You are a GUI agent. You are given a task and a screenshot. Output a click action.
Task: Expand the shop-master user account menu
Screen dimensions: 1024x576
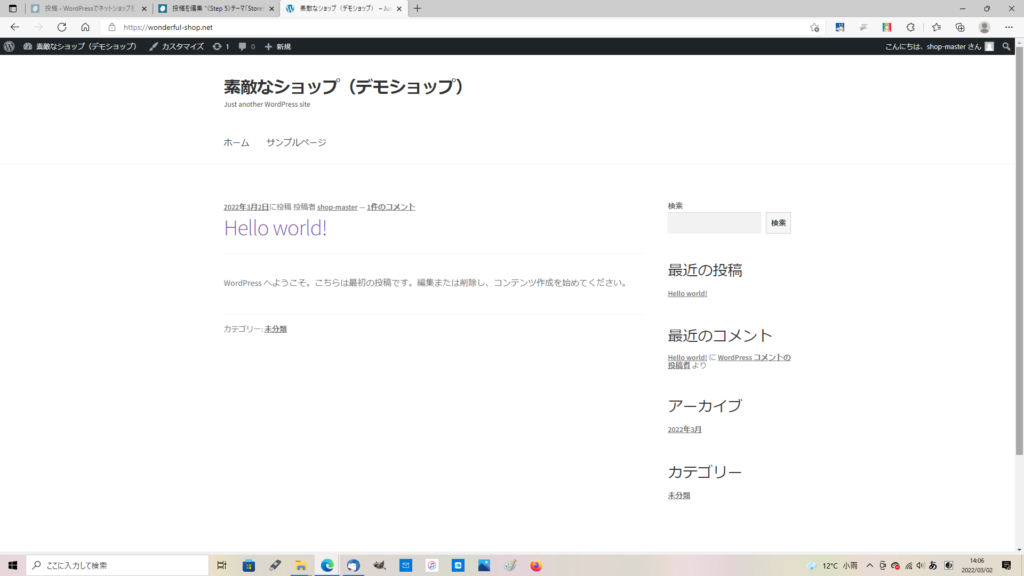pyautogui.click(x=940, y=46)
